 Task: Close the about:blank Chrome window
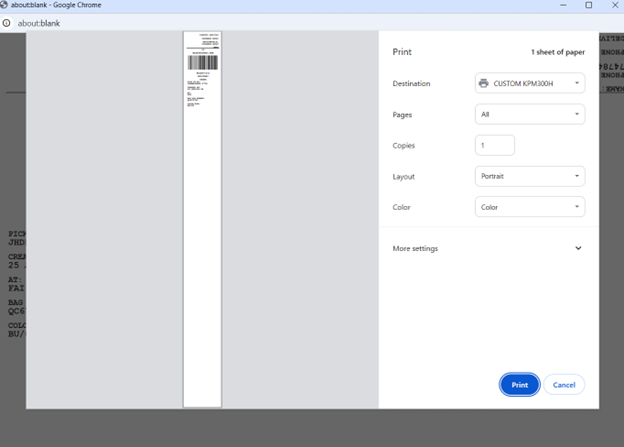[x=613, y=6]
